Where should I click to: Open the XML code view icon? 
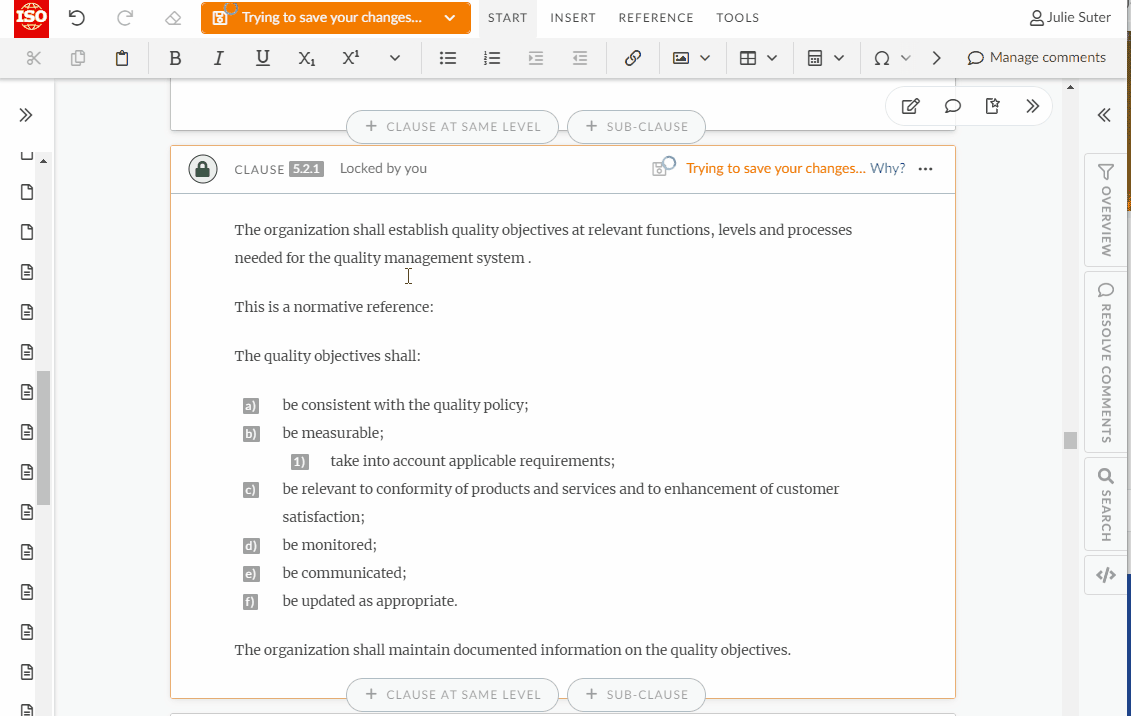click(x=1105, y=575)
